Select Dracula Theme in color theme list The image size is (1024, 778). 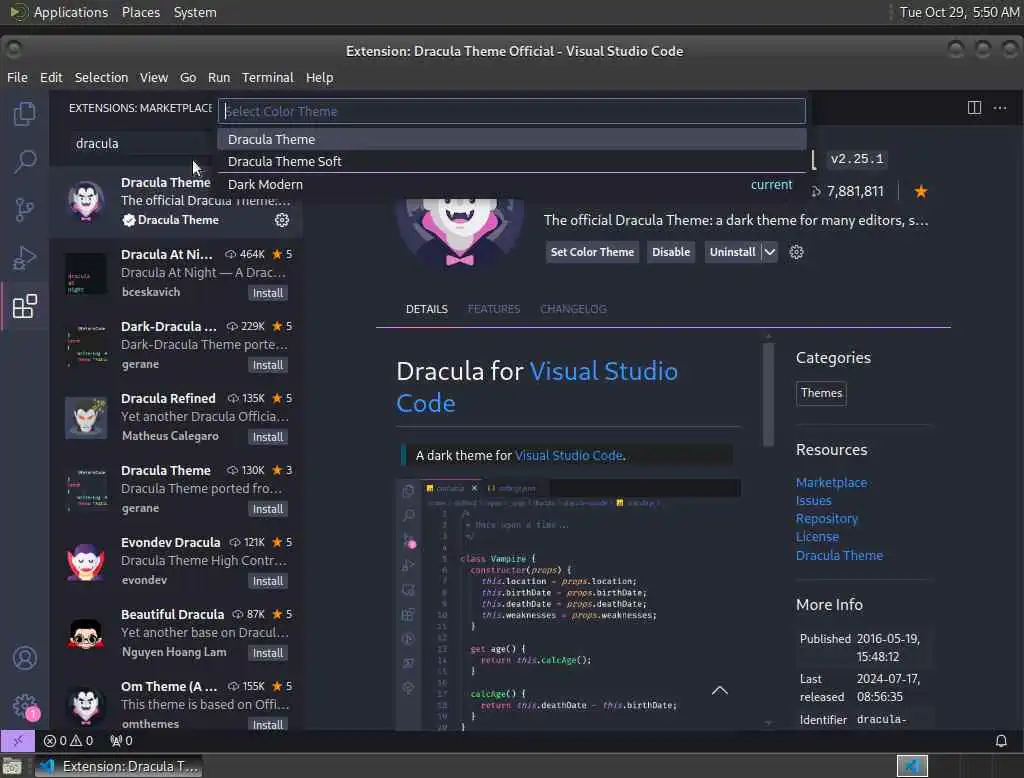tap(512, 139)
